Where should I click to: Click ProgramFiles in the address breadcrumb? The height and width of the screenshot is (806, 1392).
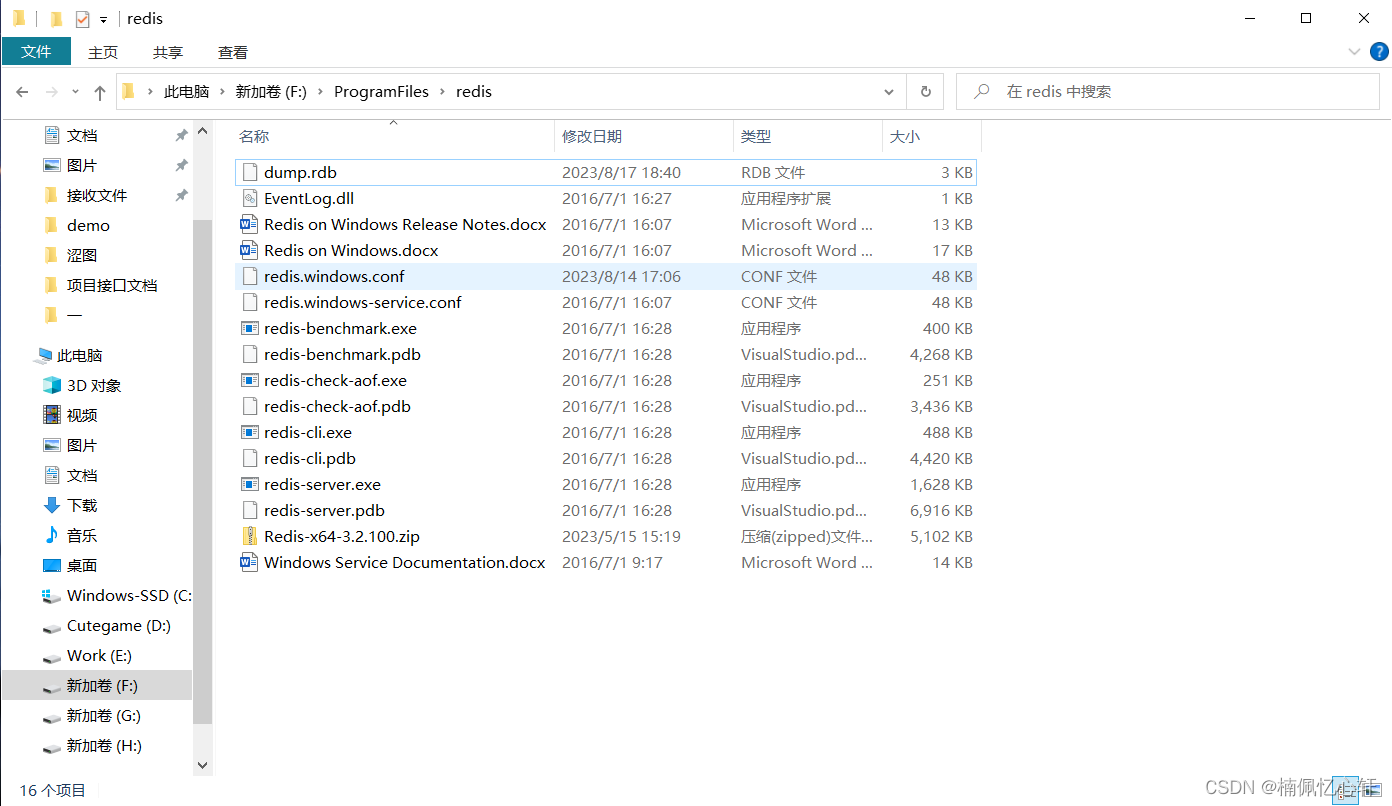pos(381,92)
